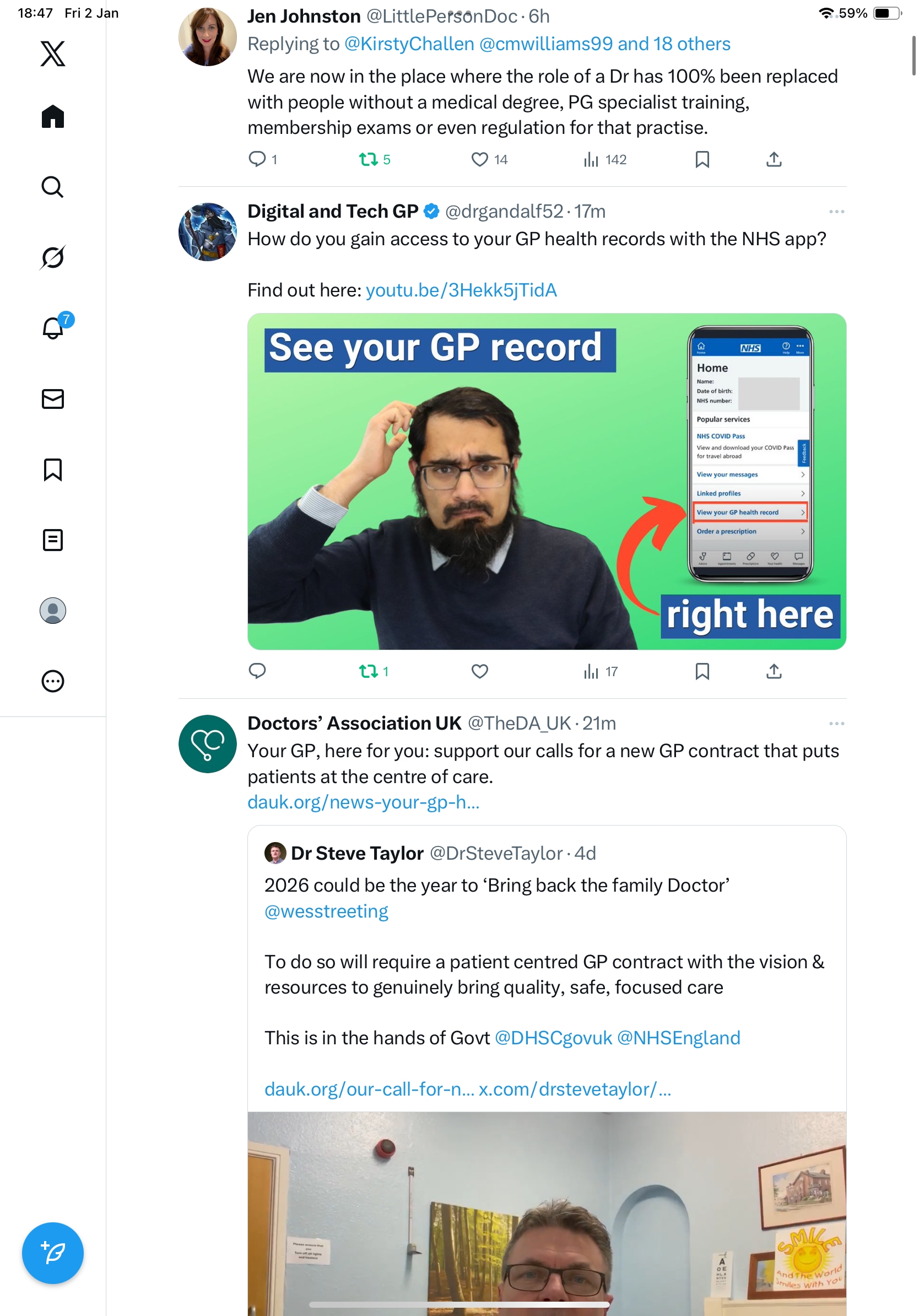Switch to Bookmarks tab in sidebar

coord(53,470)
